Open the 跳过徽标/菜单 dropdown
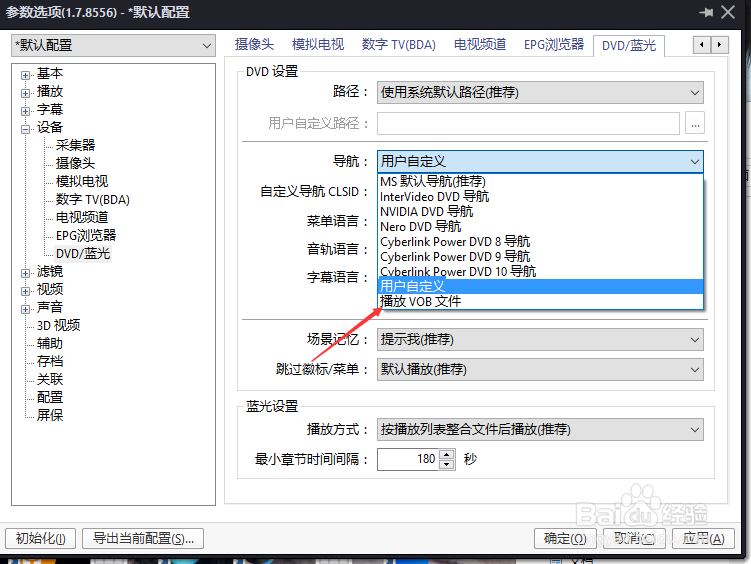The height and width of the screenshot is (564, 751). click(x=540, y=370)
